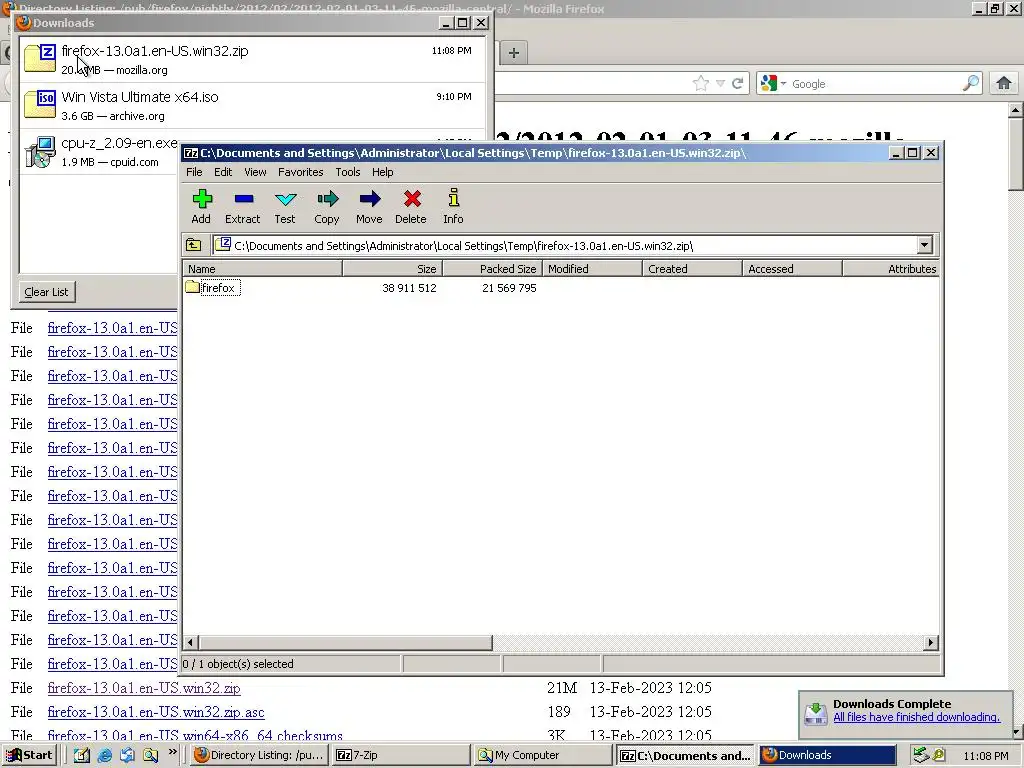Open firefox-13.0a1.en-US.win32.zip link

click(x=144, y=688)
